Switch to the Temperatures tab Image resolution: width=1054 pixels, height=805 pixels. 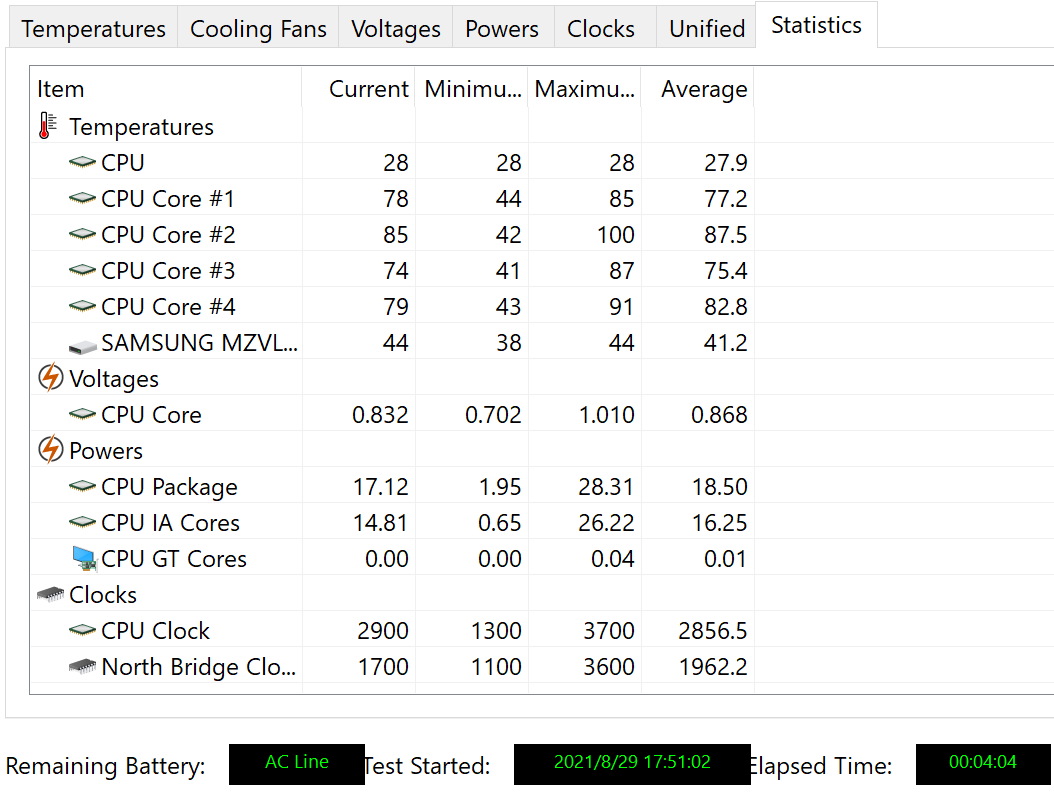coord(93,28)
